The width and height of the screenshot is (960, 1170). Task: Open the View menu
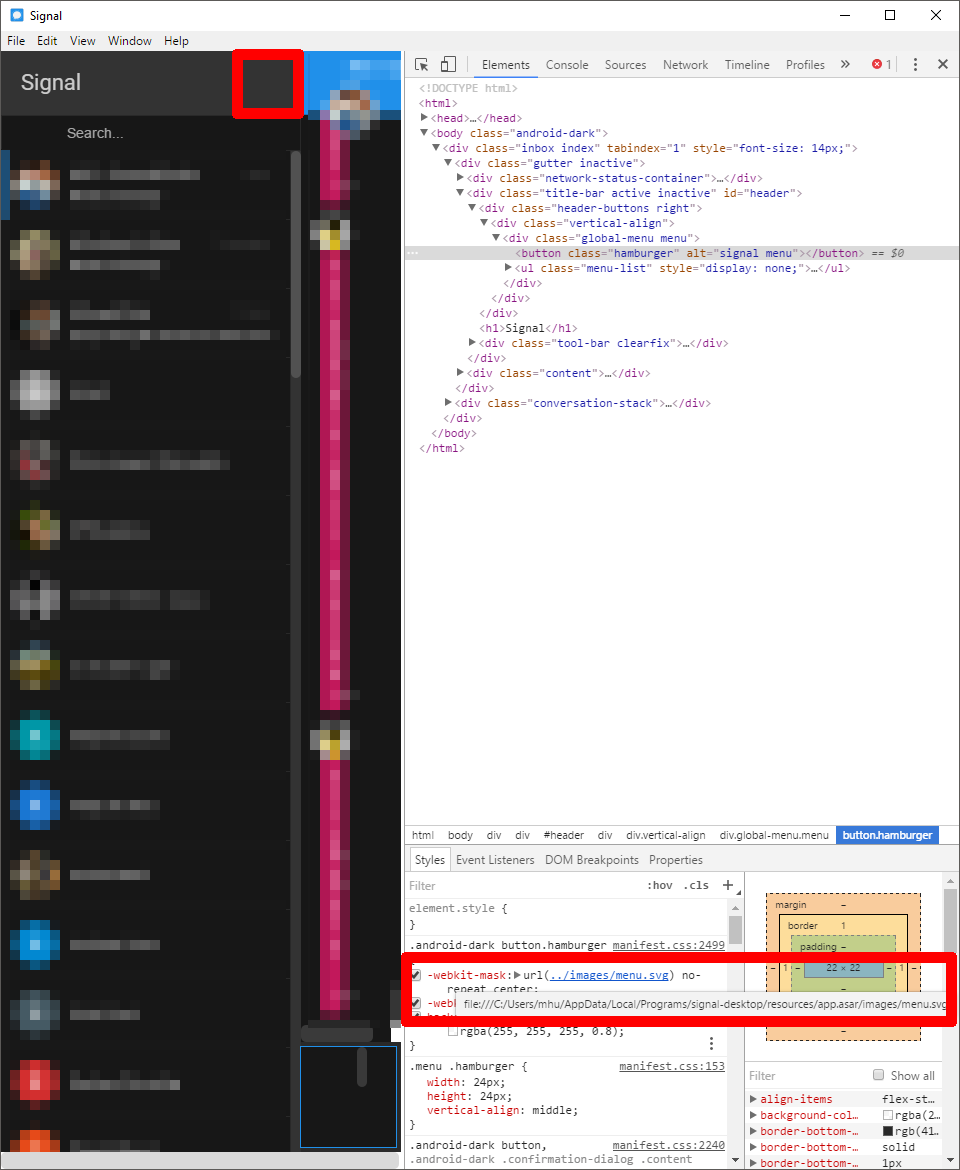click(82, 41)
